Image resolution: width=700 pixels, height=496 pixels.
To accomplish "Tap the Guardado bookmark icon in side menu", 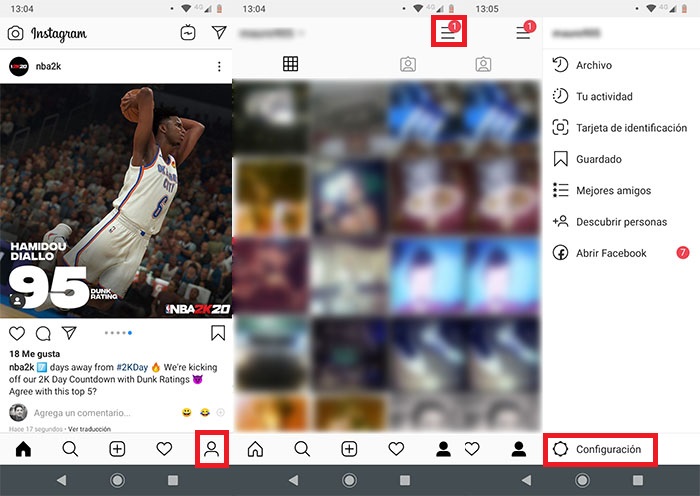I will pyautogui.click(x=561, y=159).
